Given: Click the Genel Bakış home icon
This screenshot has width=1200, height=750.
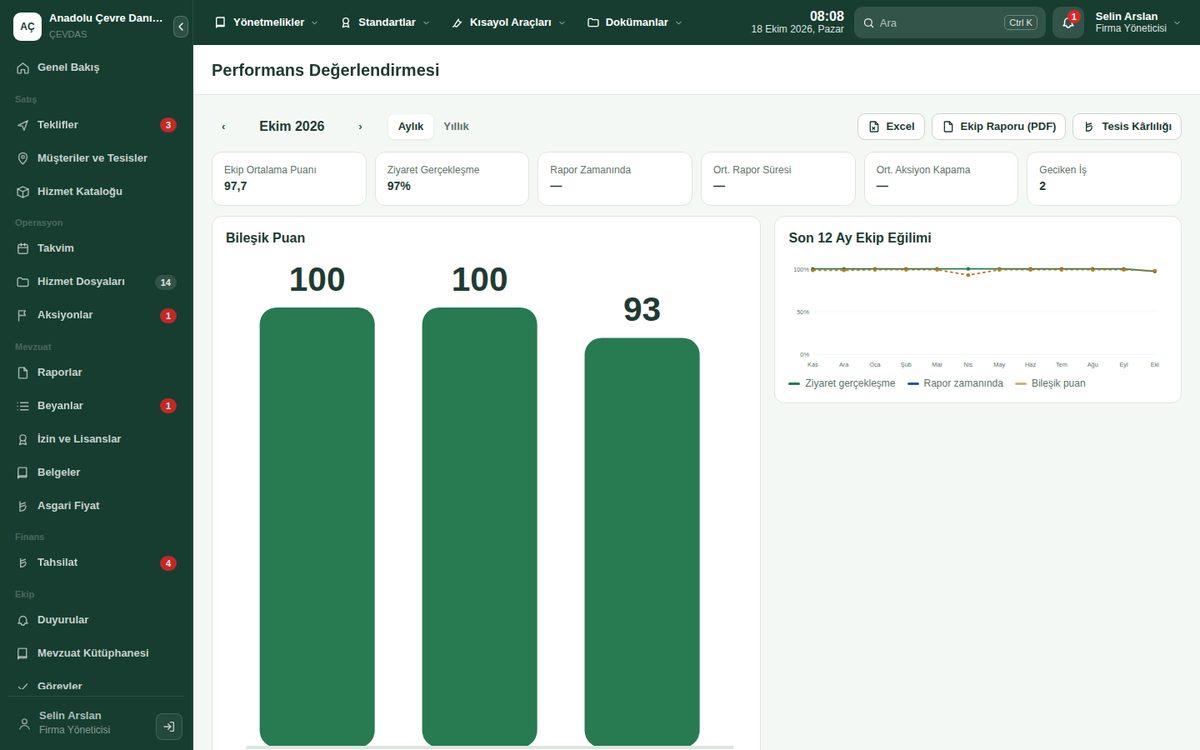Looking at the screenshot, I should tap(23, 68).
